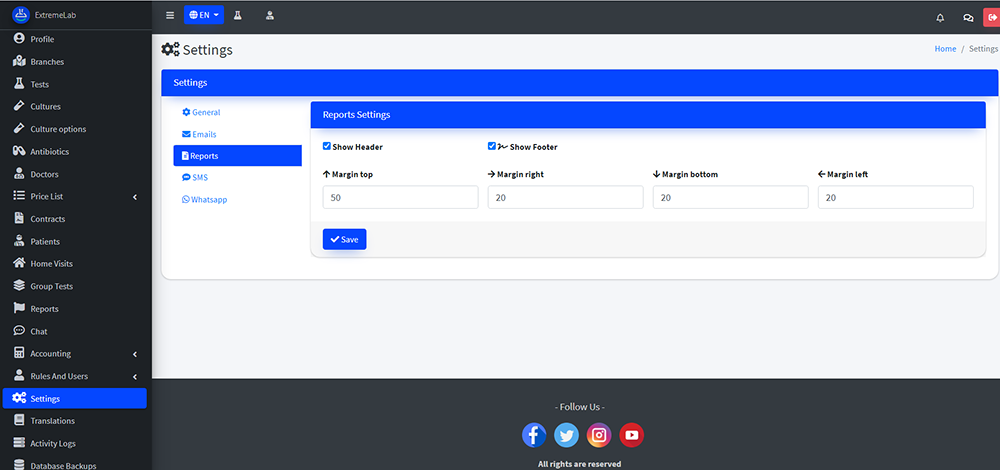The image size is (1000, 470).
Task: Click the Margin top input field
Action: click(x=400, y=198)
